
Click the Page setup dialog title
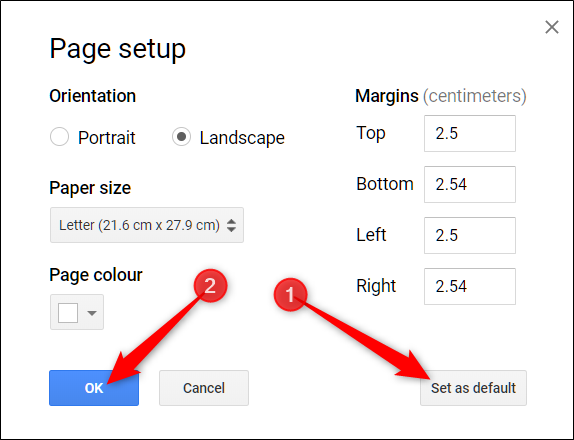pyautogui.click(x=118, y=49)
